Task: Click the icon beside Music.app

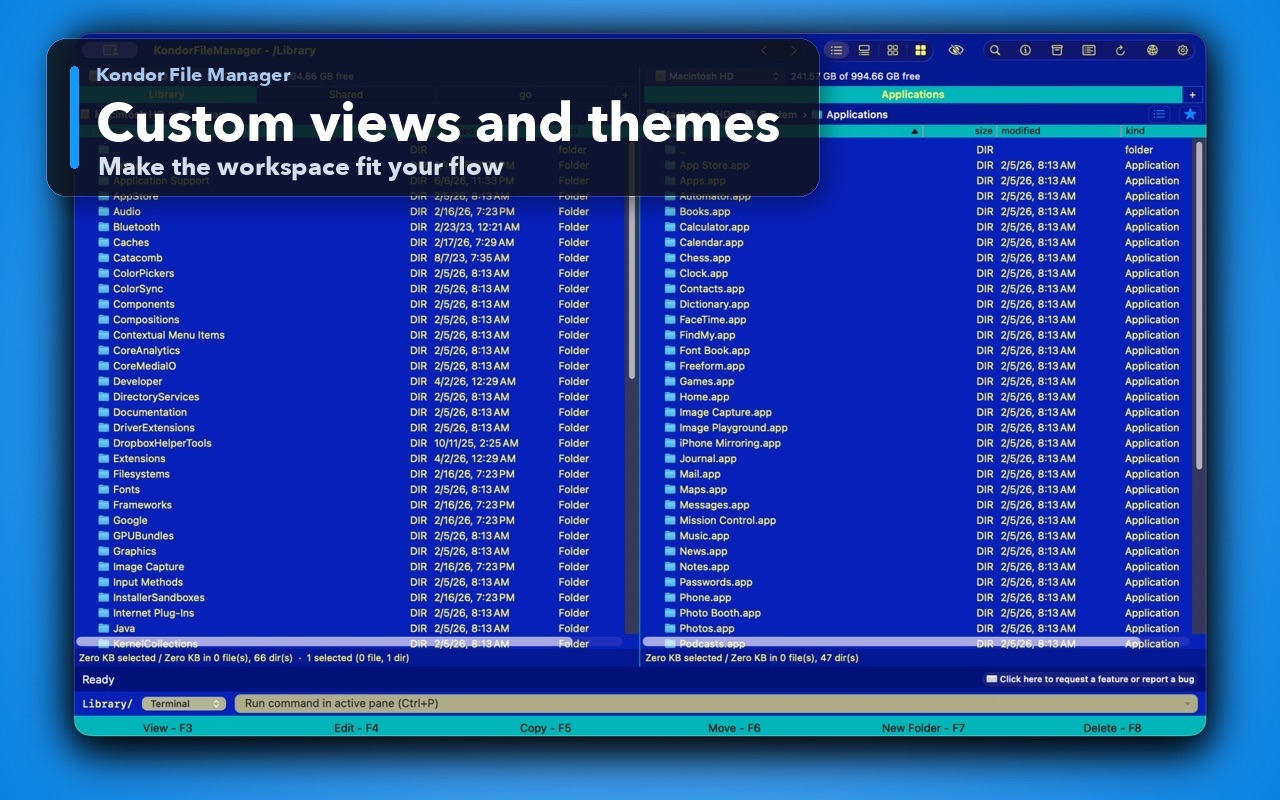Action: coord(671,536)
